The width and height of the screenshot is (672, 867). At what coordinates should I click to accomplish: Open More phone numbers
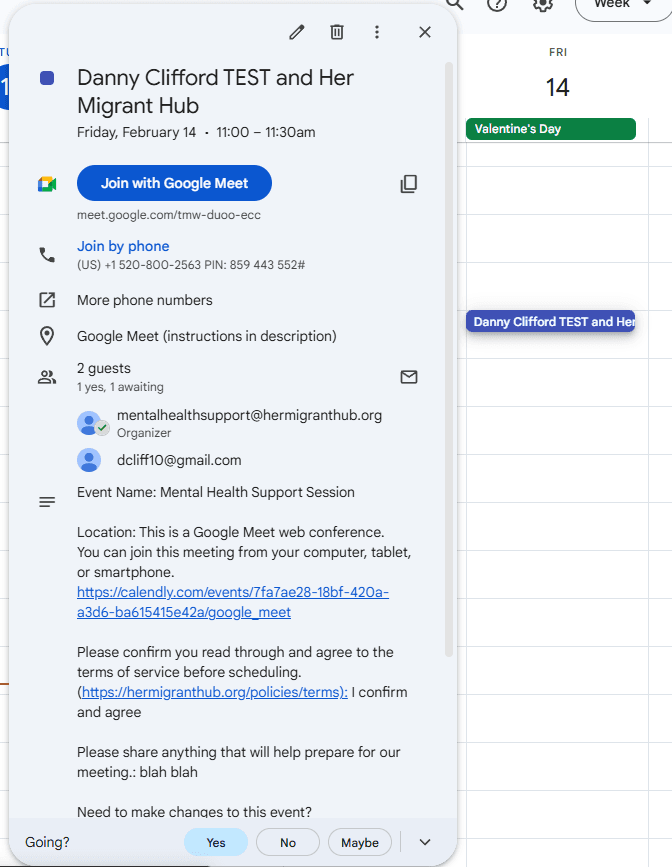coord(145,300)
